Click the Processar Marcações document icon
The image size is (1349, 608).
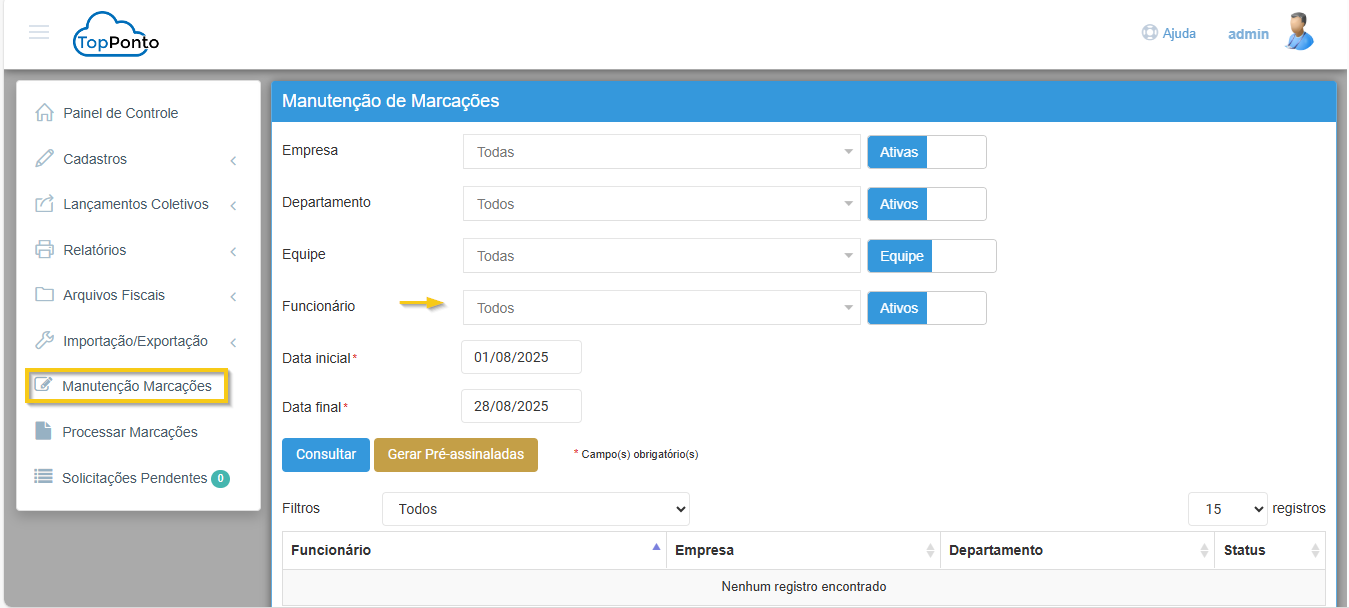pos(43,432)
